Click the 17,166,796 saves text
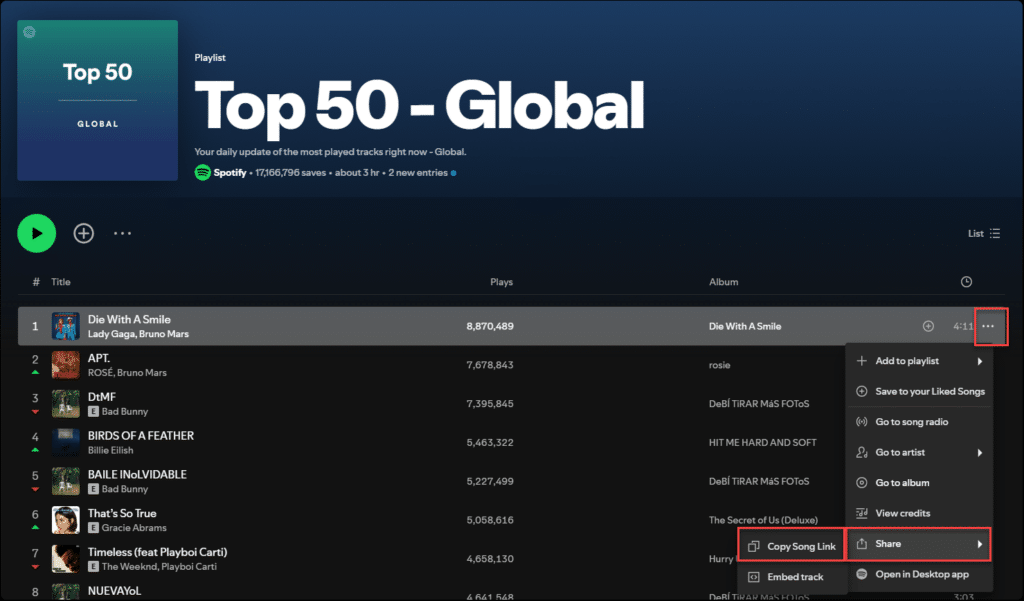Screen dimensions: 1024x601 point(291,173)
